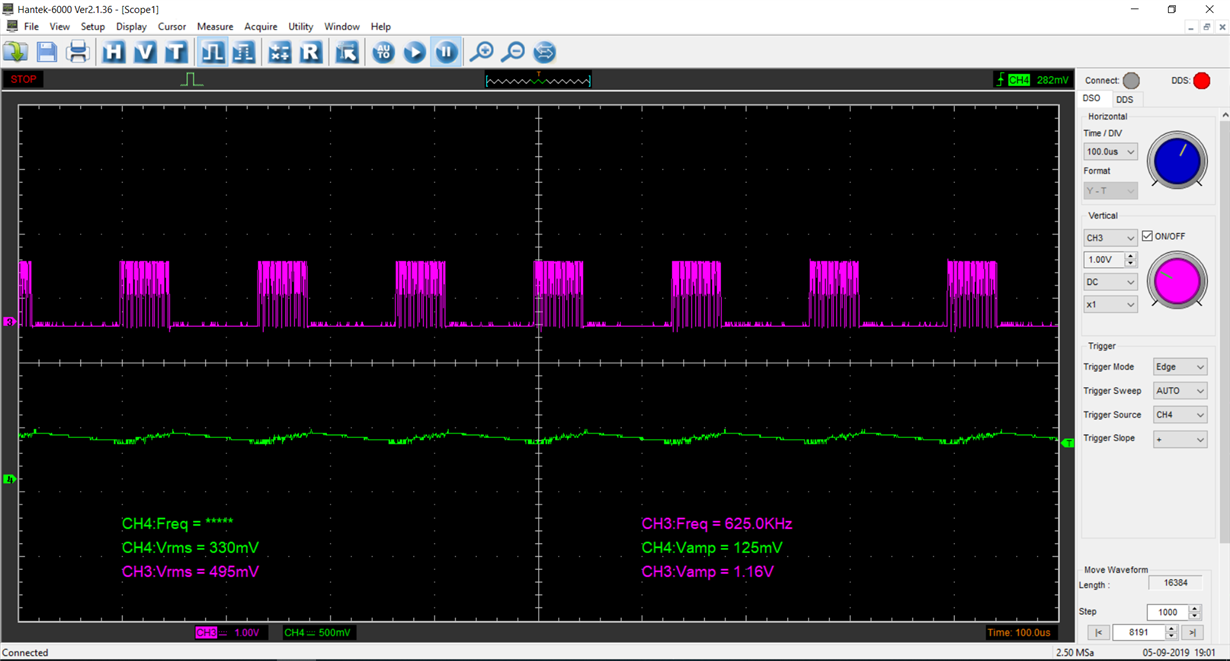Open the Display menu
1230x661 pixels.
pos(131,26)
